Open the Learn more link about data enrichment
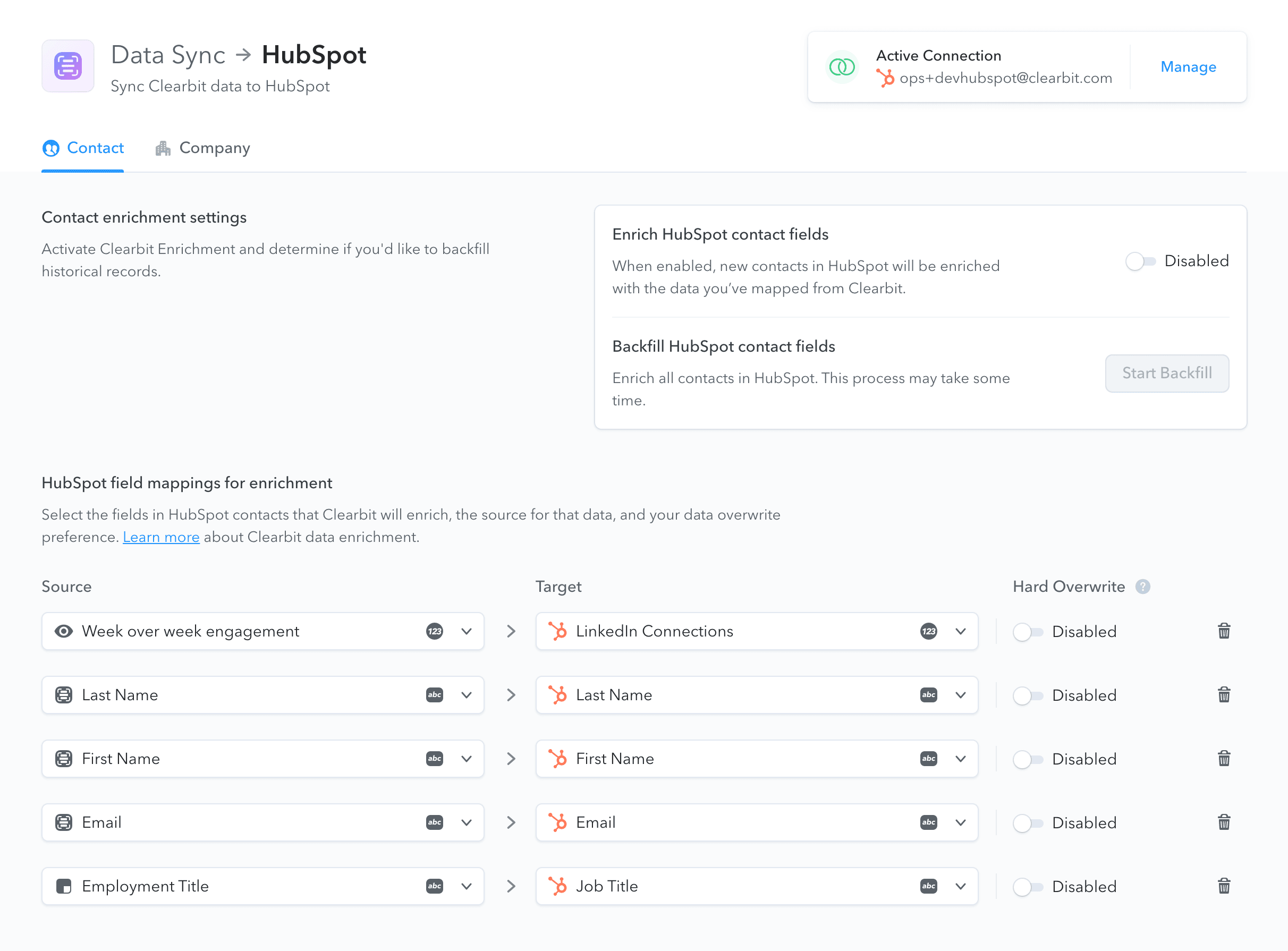 [161, 537]
